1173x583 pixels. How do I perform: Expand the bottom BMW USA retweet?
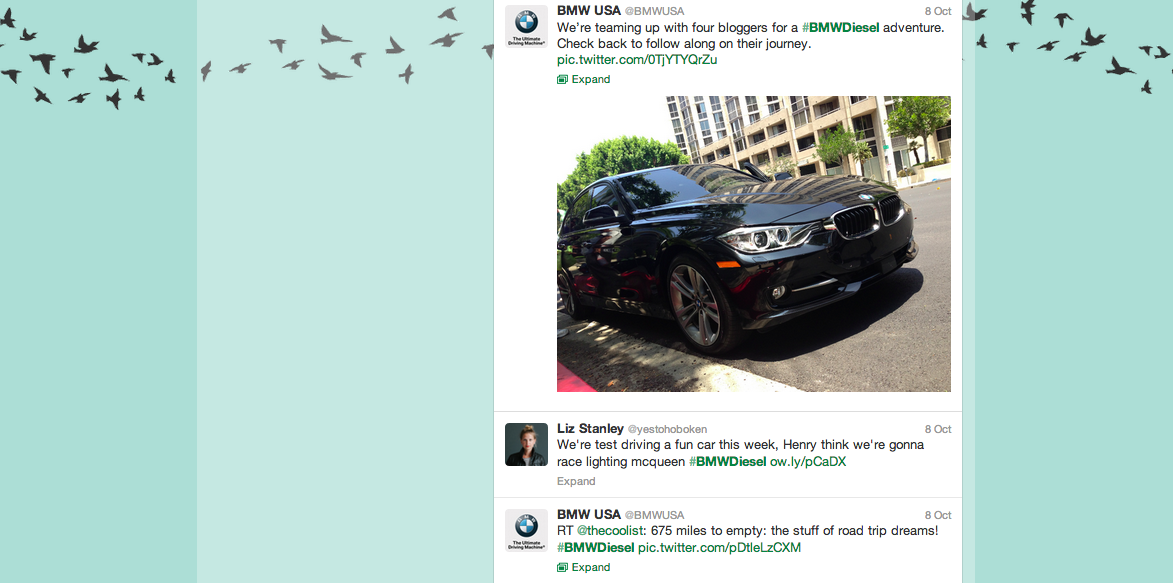pos(591,567)
